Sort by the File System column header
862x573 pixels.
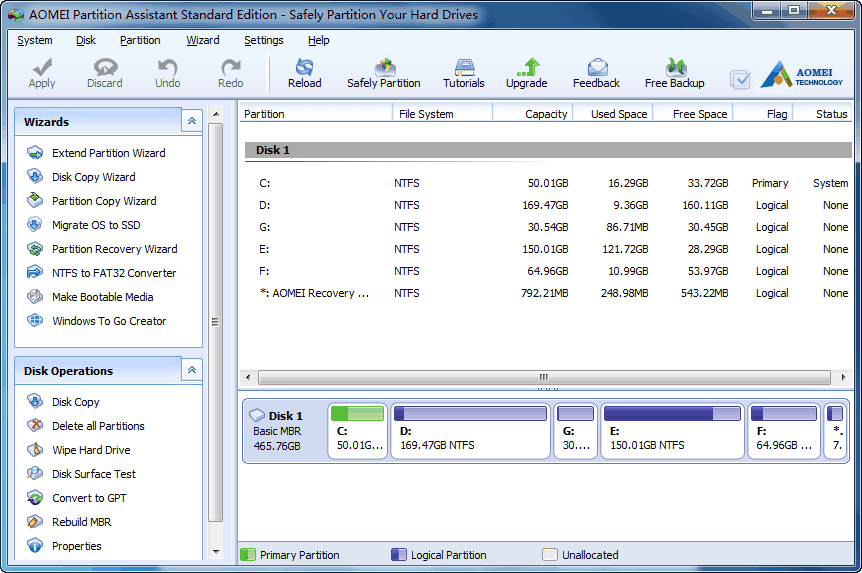click(443, 114)
